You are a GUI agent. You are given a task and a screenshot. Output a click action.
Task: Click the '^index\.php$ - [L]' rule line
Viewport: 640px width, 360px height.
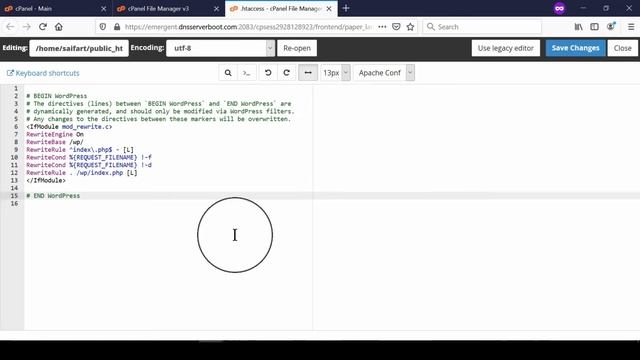point(80,150)
